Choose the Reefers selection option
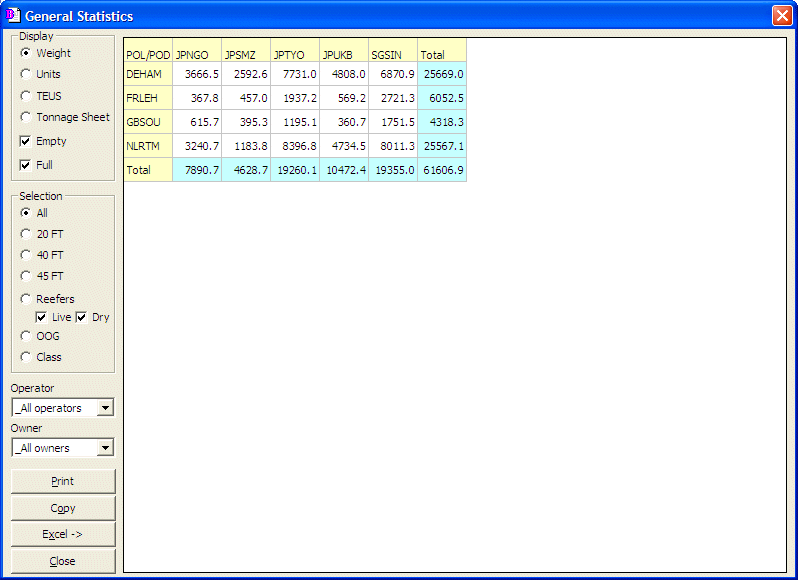798x580 pixels. click(x=26, y=299)
